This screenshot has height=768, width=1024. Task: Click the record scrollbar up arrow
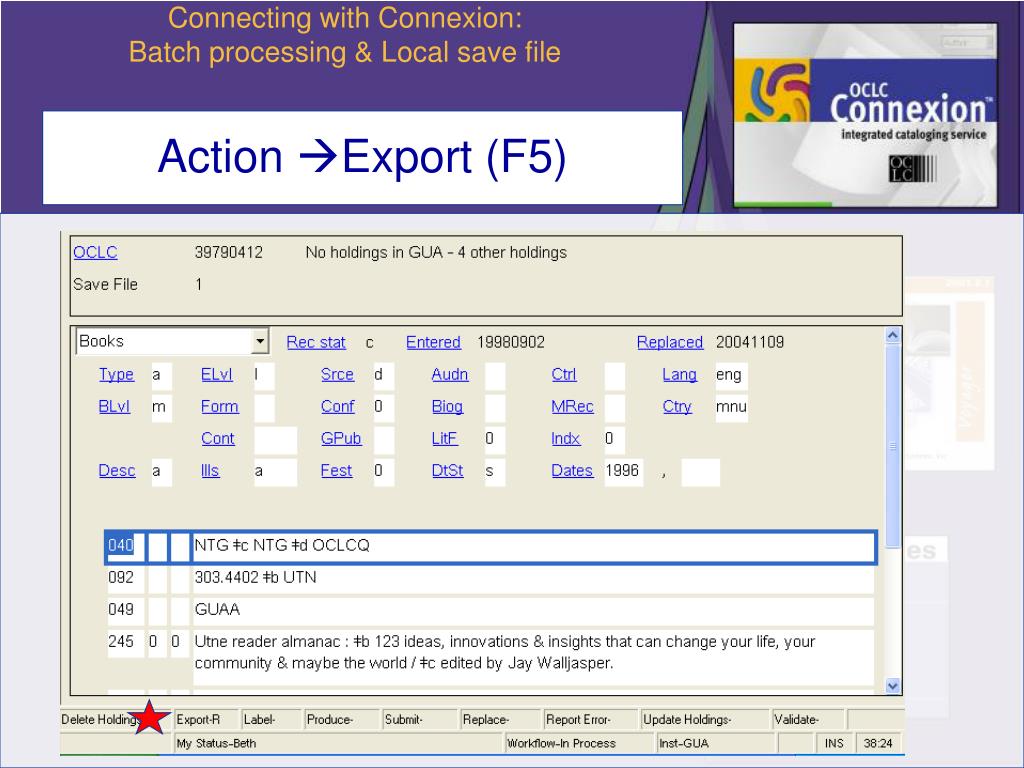point(893,336)
